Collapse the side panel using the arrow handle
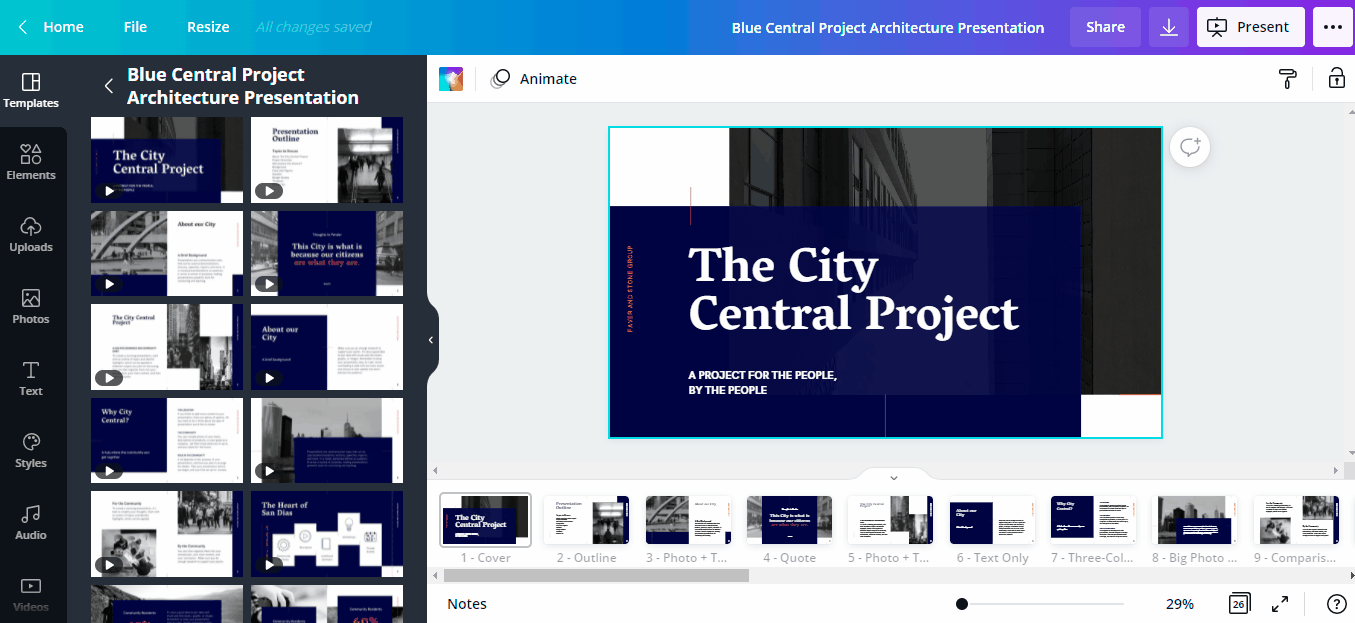1355x623 pixels. (x=431, y=340)
